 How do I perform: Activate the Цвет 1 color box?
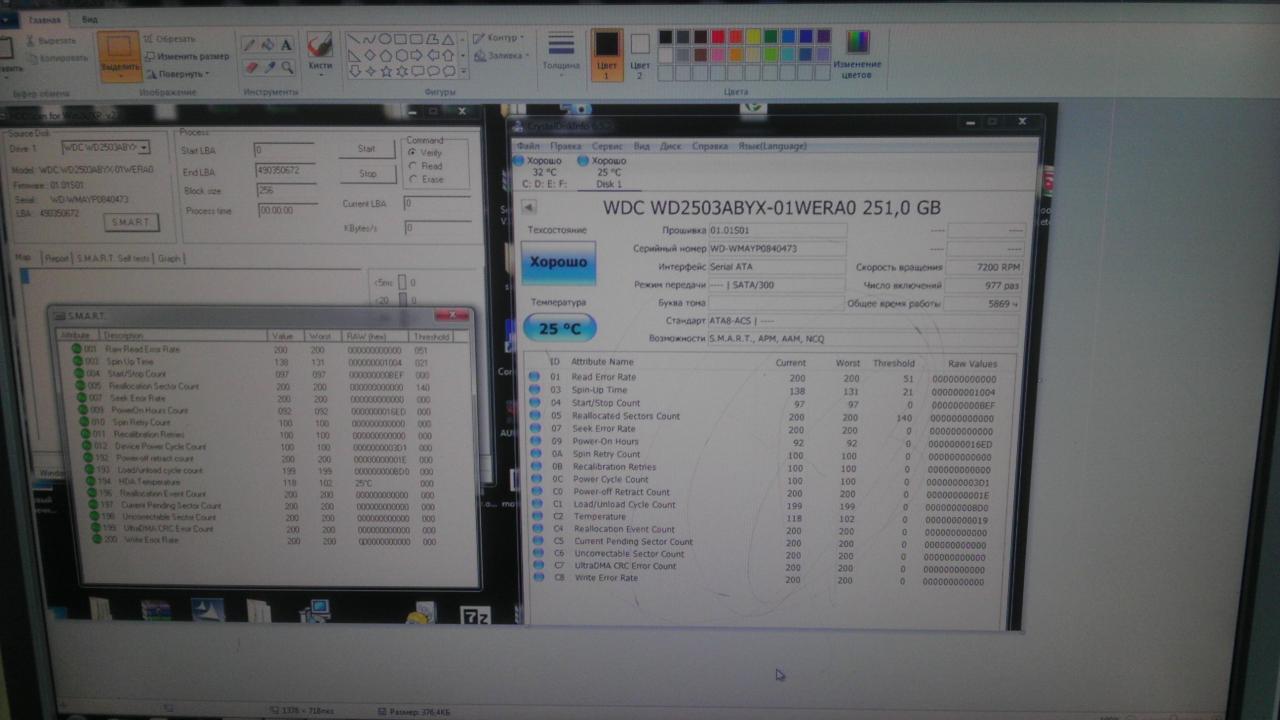(606, 54)
